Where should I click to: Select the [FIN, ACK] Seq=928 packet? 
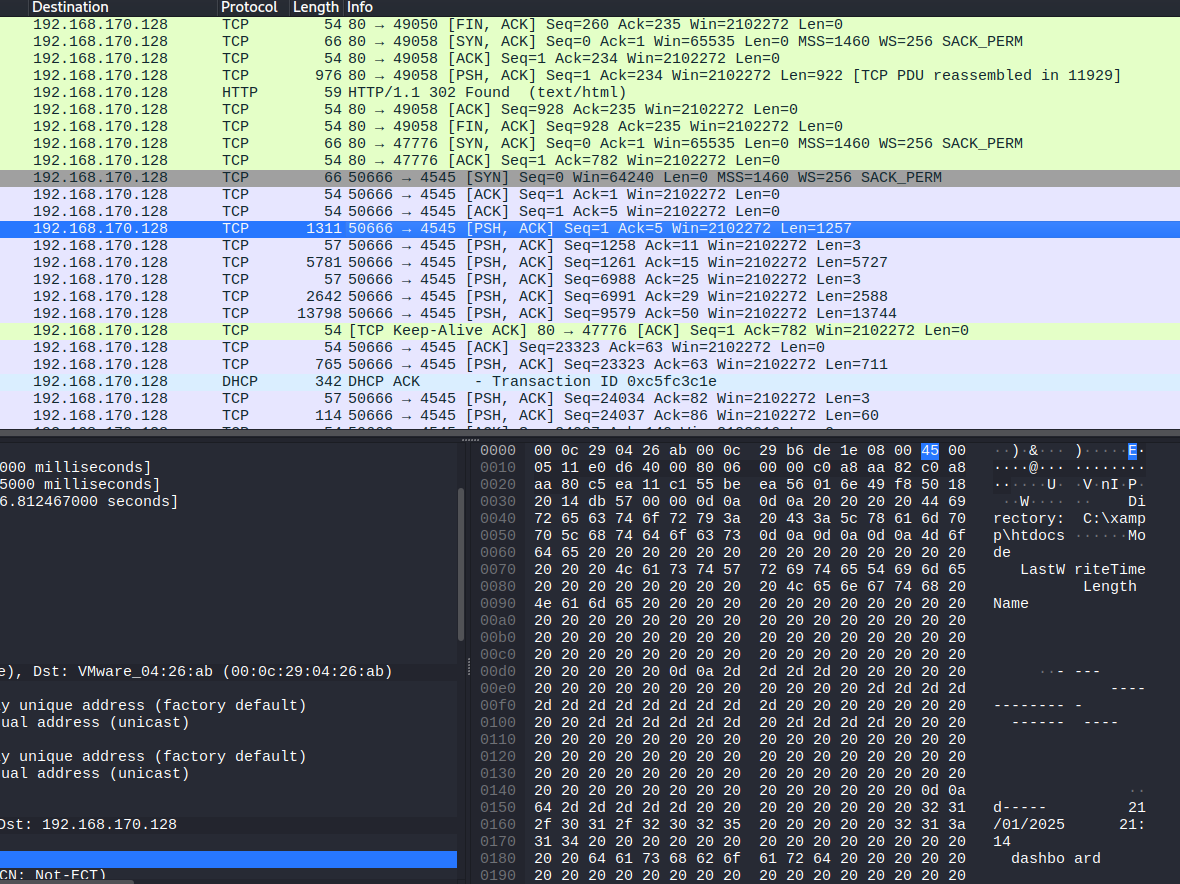(590, 126)
